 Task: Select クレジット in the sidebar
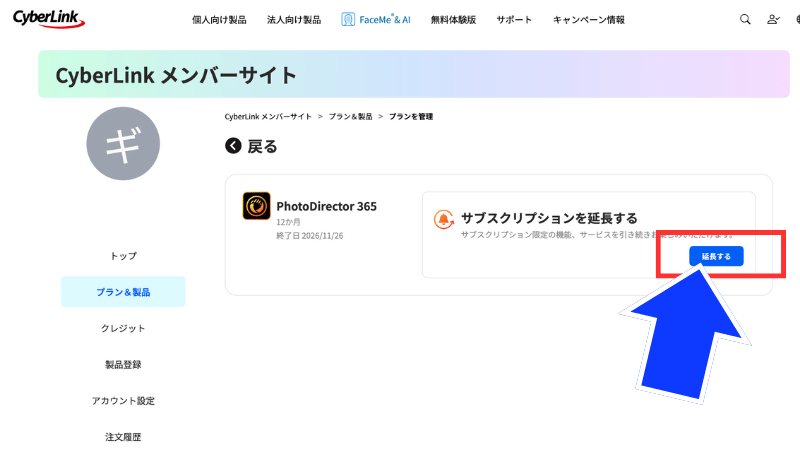point(123,328)
